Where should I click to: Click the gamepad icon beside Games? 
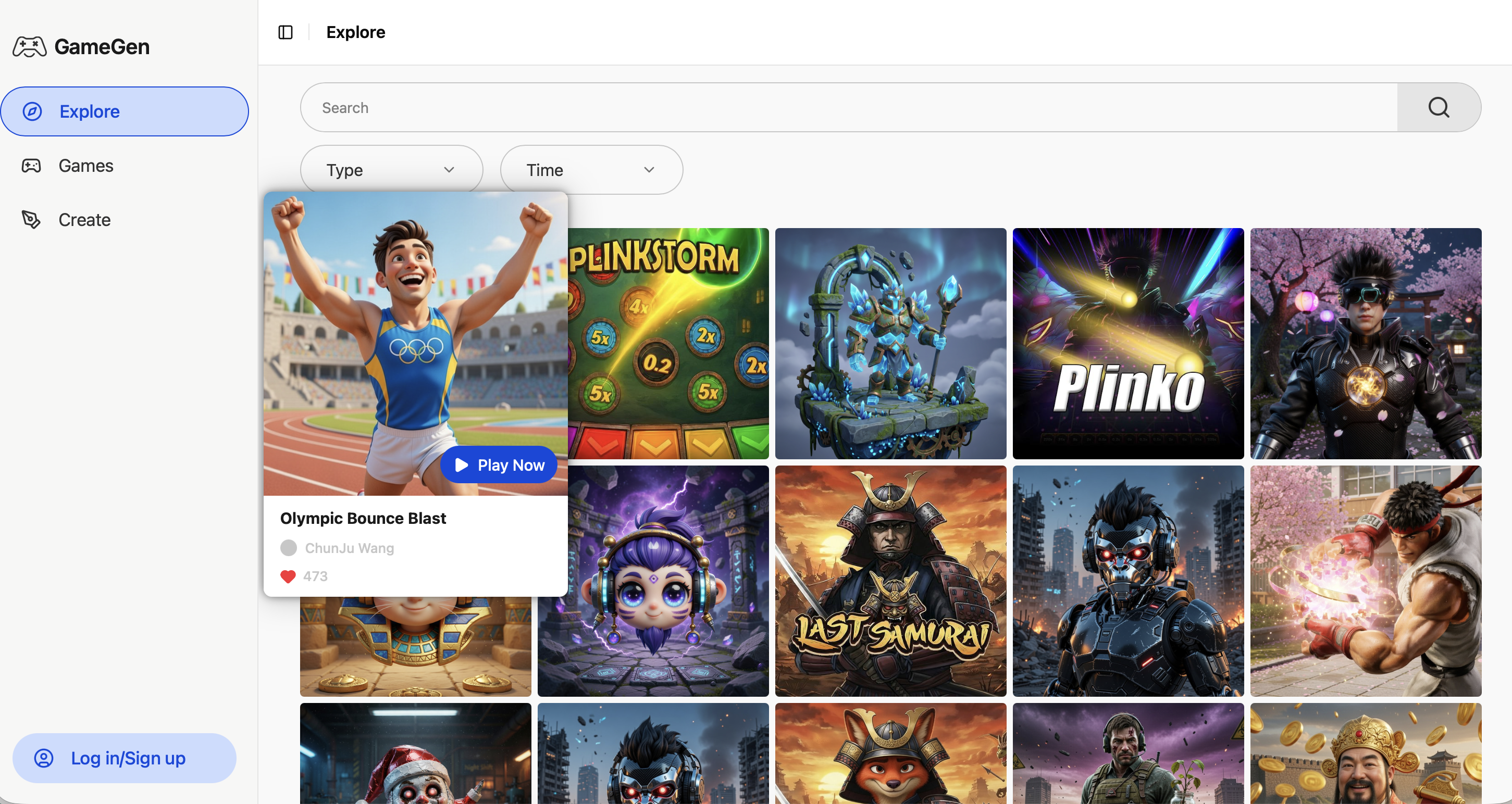click(31, 166)
